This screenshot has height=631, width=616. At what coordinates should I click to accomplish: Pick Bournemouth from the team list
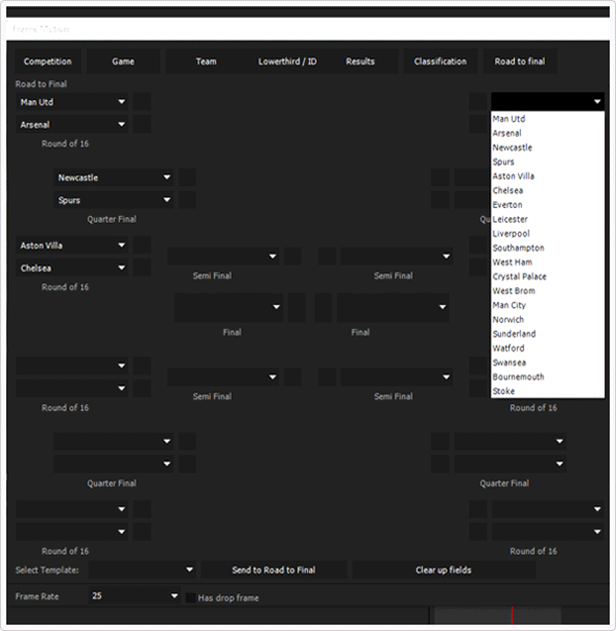point(548,377)
